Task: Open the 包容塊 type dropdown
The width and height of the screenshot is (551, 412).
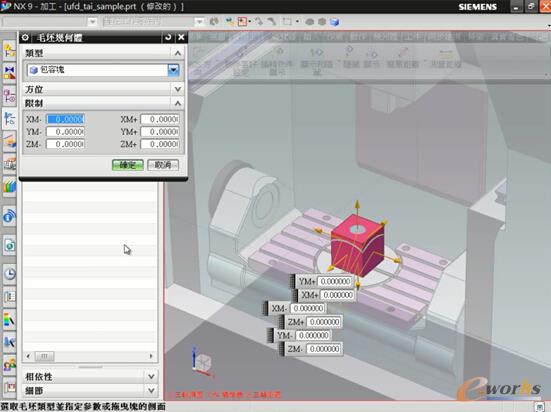Action: [173, 70]
